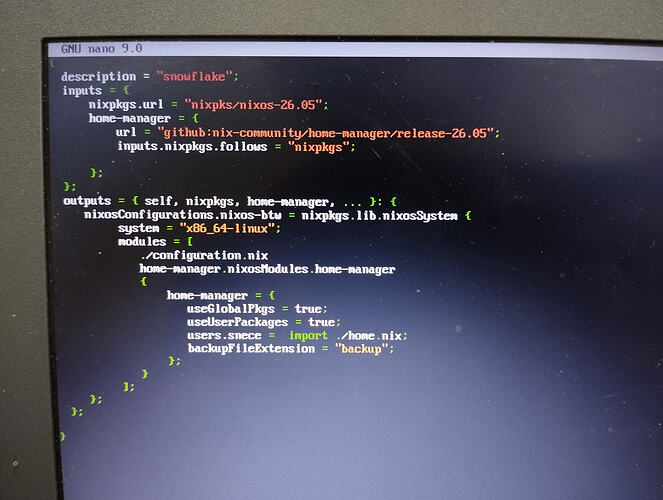Click the "x86_64-linux" system string
Viewport: 663px width, 500px height.
click(x=228, y=229)
